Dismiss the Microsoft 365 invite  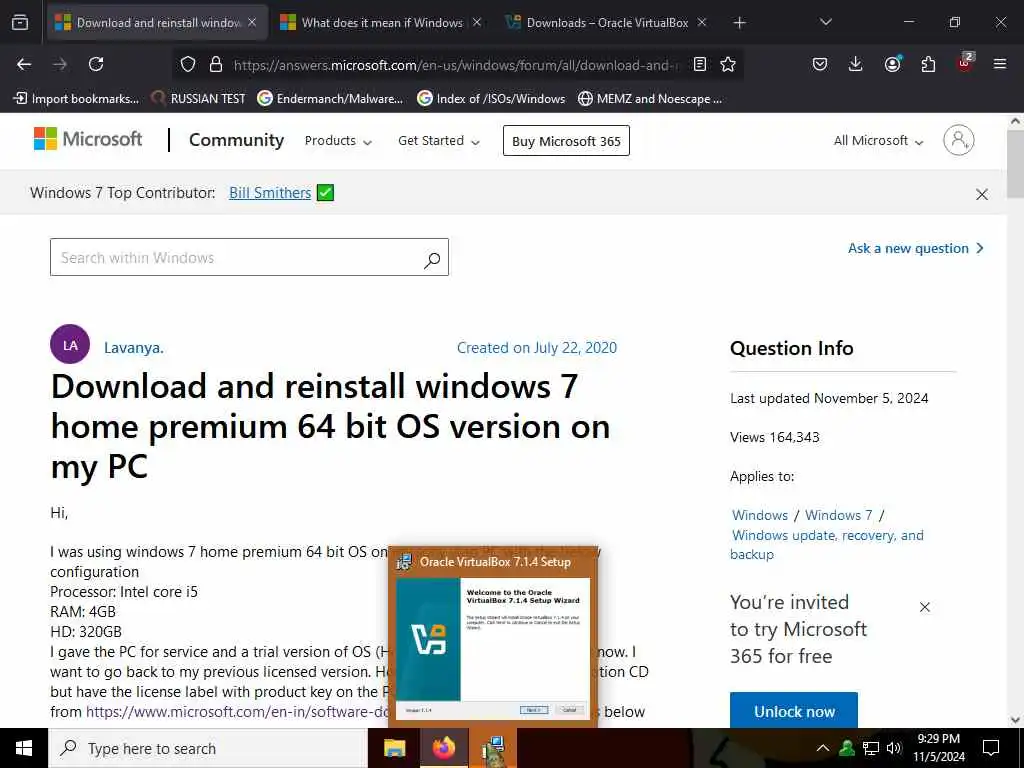click(925, 607)
